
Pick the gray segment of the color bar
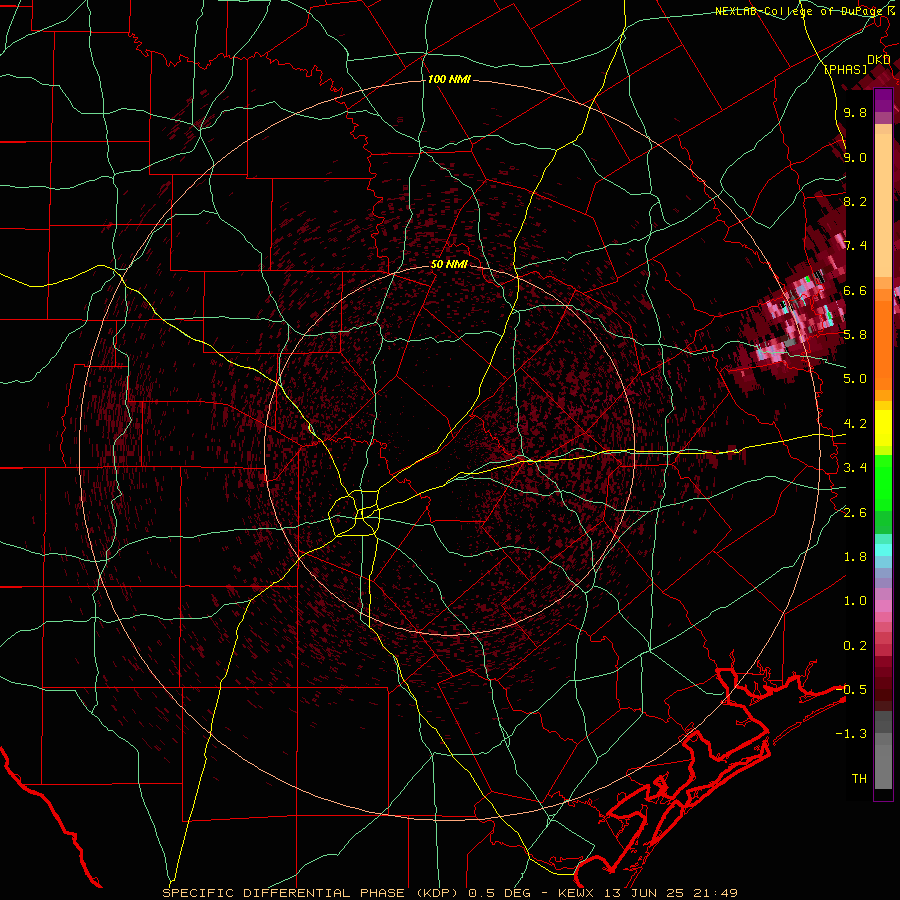coord(883,749)
